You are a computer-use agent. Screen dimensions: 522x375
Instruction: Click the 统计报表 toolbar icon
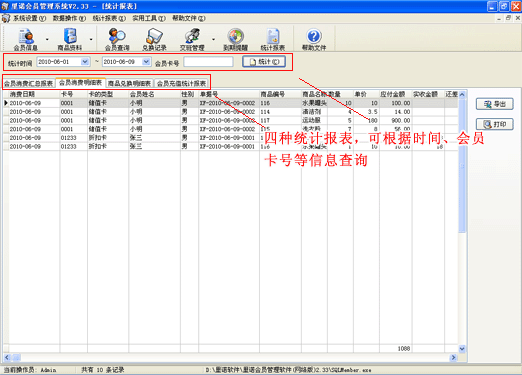point(273,39)
